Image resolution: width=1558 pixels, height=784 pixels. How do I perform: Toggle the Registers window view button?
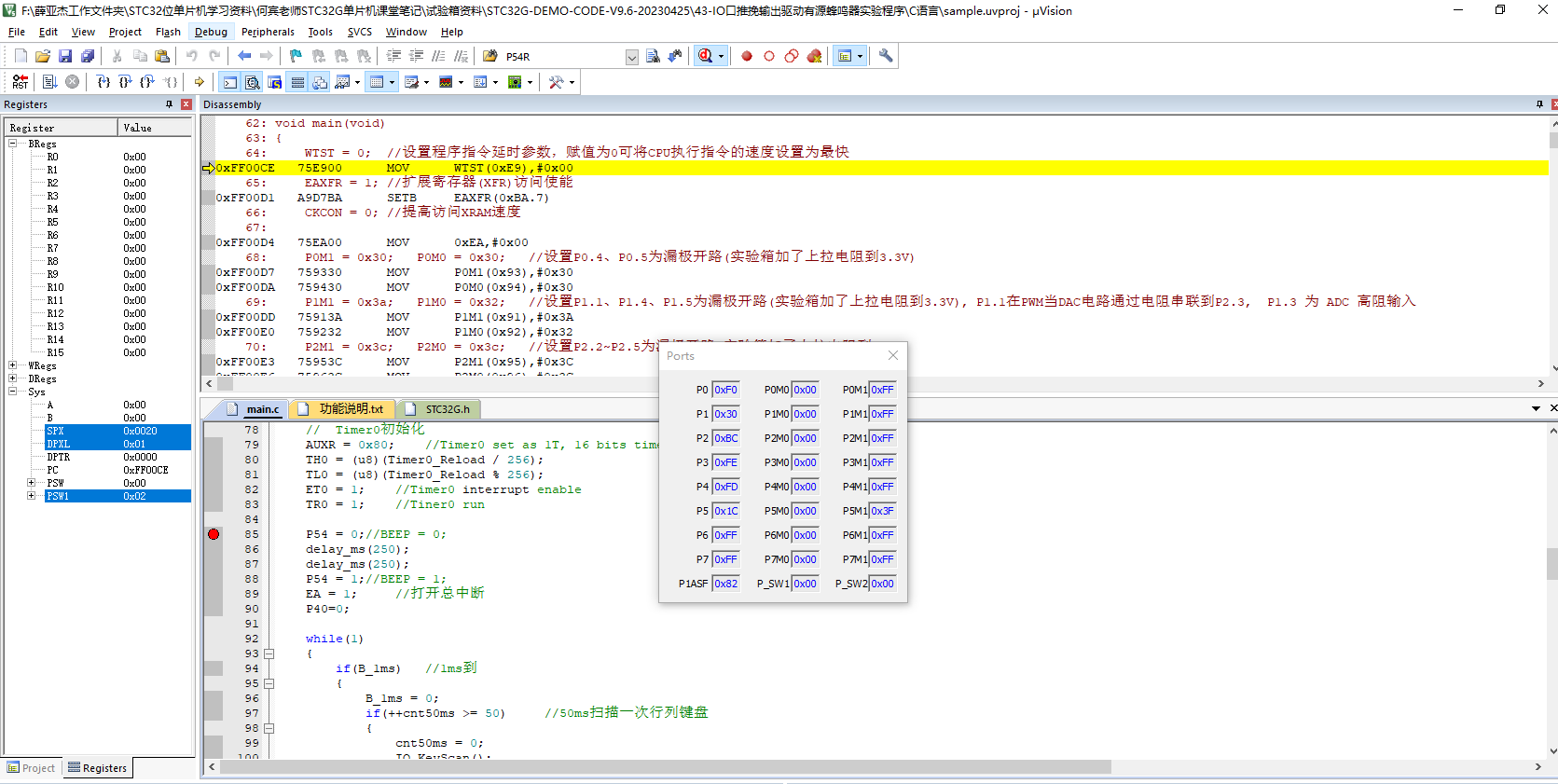pyautogui.click(x=297, y=82)
